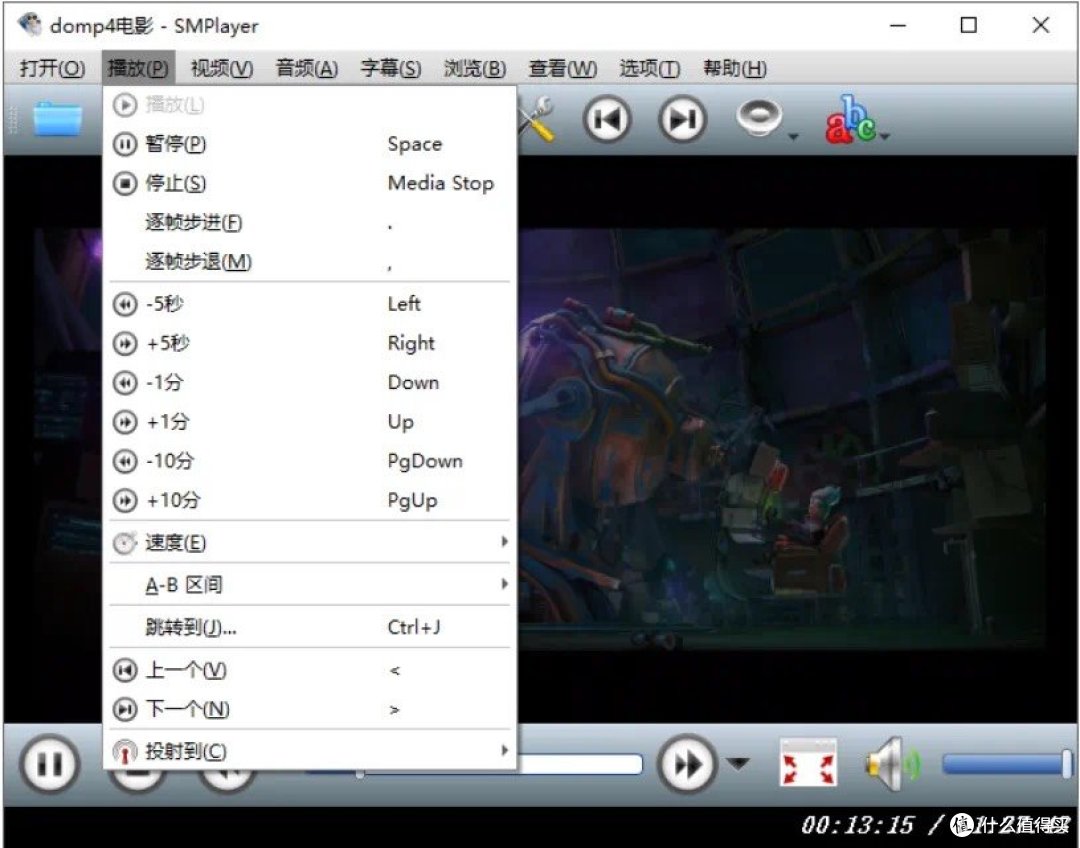Skip to next item with the toolbar icon
The image size is (1080, 848).
click(681, 118)
